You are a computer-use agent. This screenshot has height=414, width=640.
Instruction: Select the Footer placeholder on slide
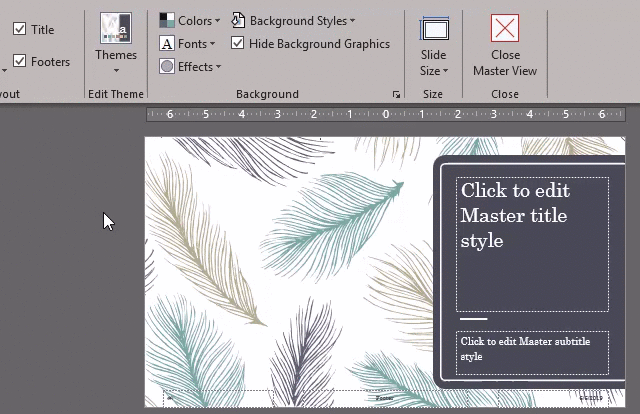385,398
